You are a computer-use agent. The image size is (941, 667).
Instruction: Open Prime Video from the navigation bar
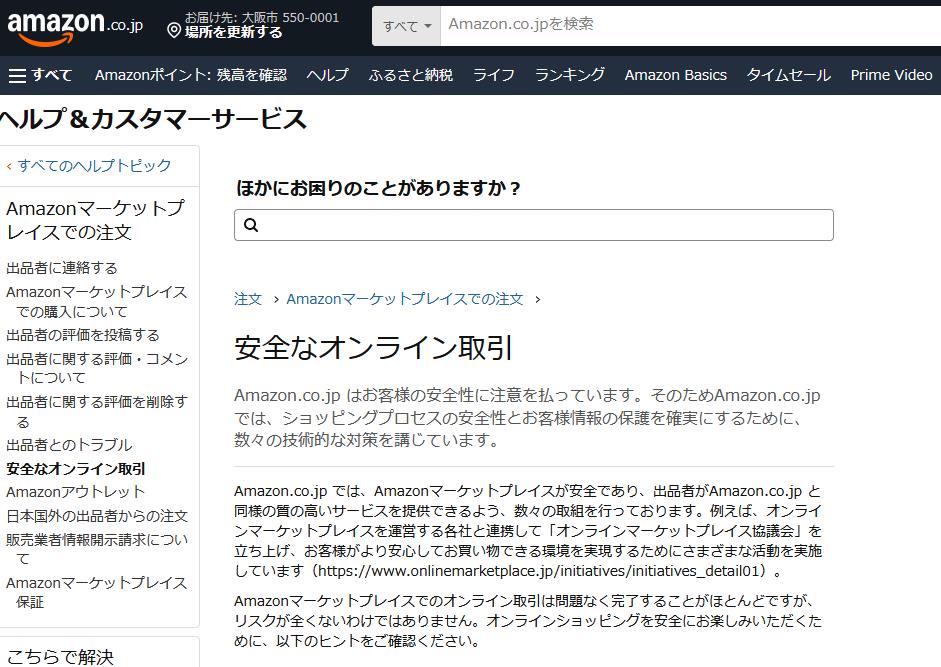tap(890, 74)
